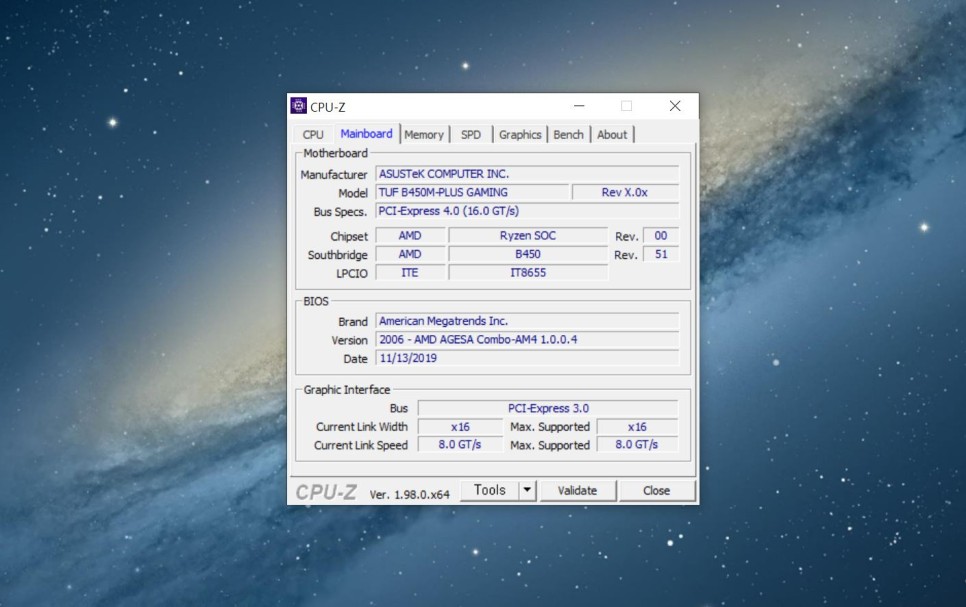Go to the SPD tab
Screen dimensions: 966x607
471,134
